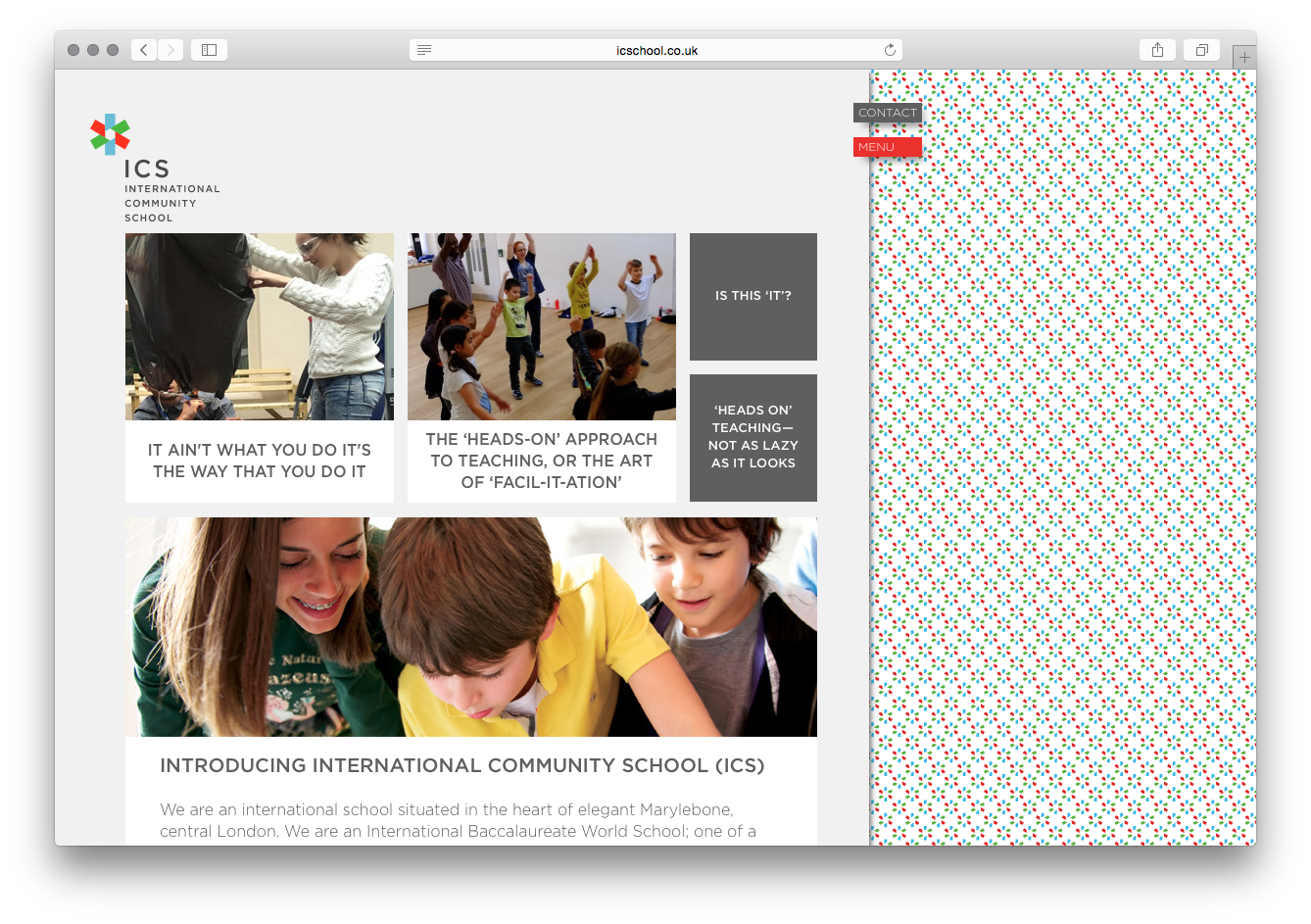Enable Reader view for this page

coord(424,49)
